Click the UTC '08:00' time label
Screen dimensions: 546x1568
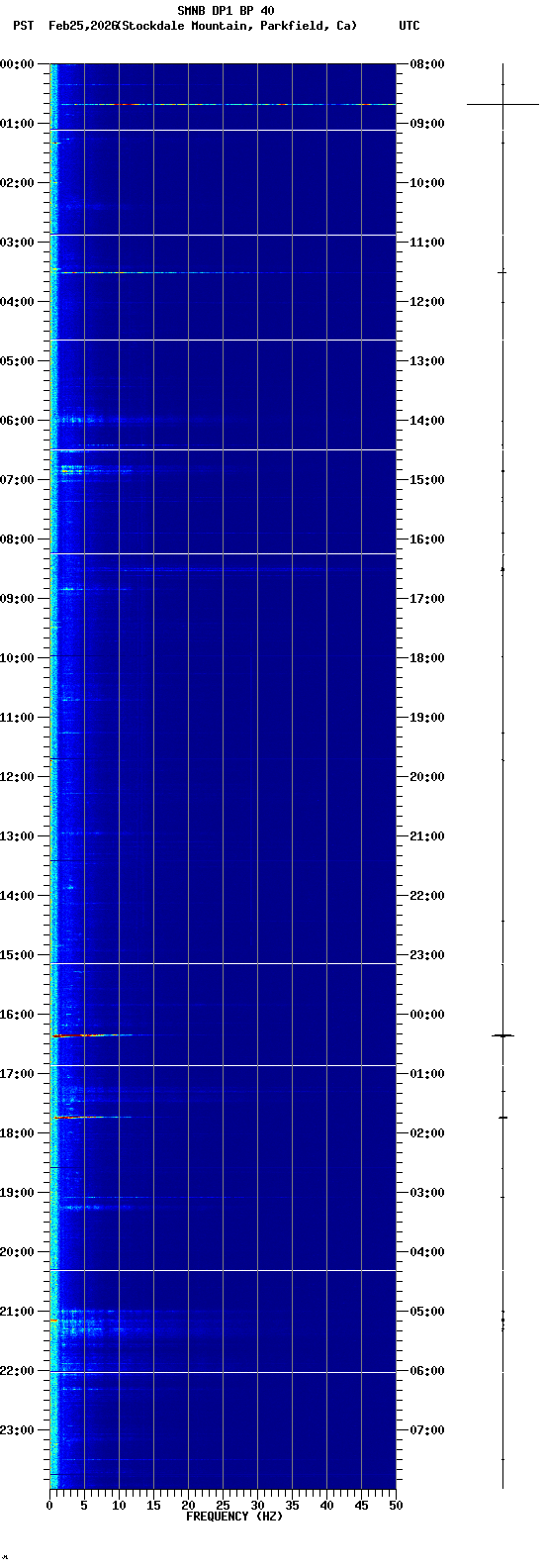point(427,64)
